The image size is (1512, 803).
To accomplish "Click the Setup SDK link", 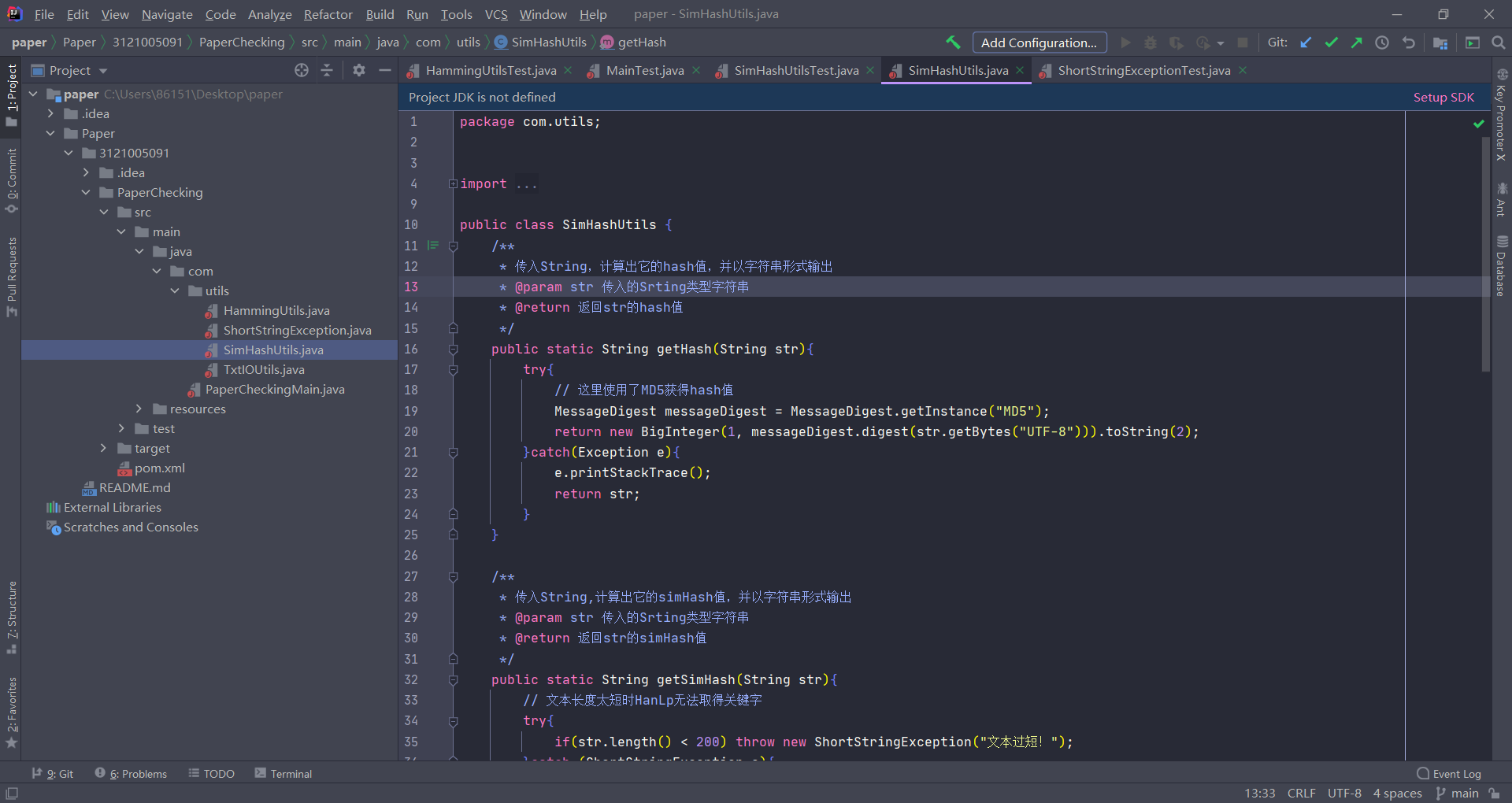I will (x=1443, y=97).
